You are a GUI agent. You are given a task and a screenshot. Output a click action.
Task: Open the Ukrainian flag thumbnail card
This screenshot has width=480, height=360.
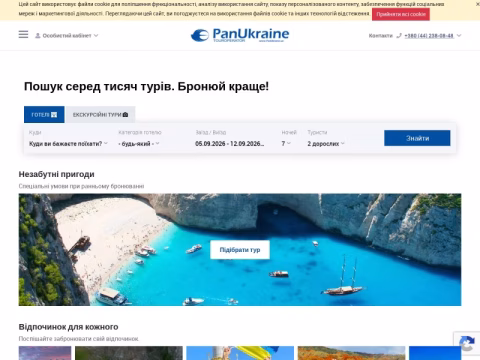pos(240,353)
